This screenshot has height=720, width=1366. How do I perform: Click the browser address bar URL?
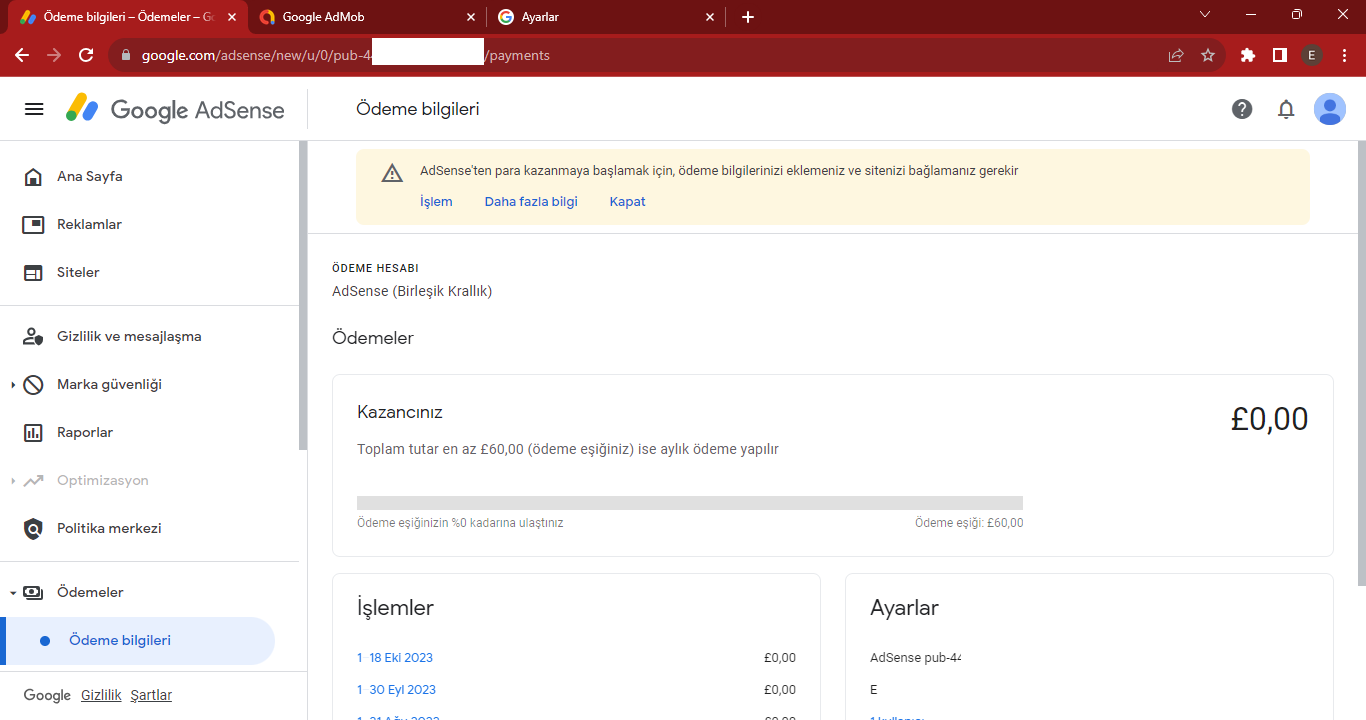click(345, 56)
